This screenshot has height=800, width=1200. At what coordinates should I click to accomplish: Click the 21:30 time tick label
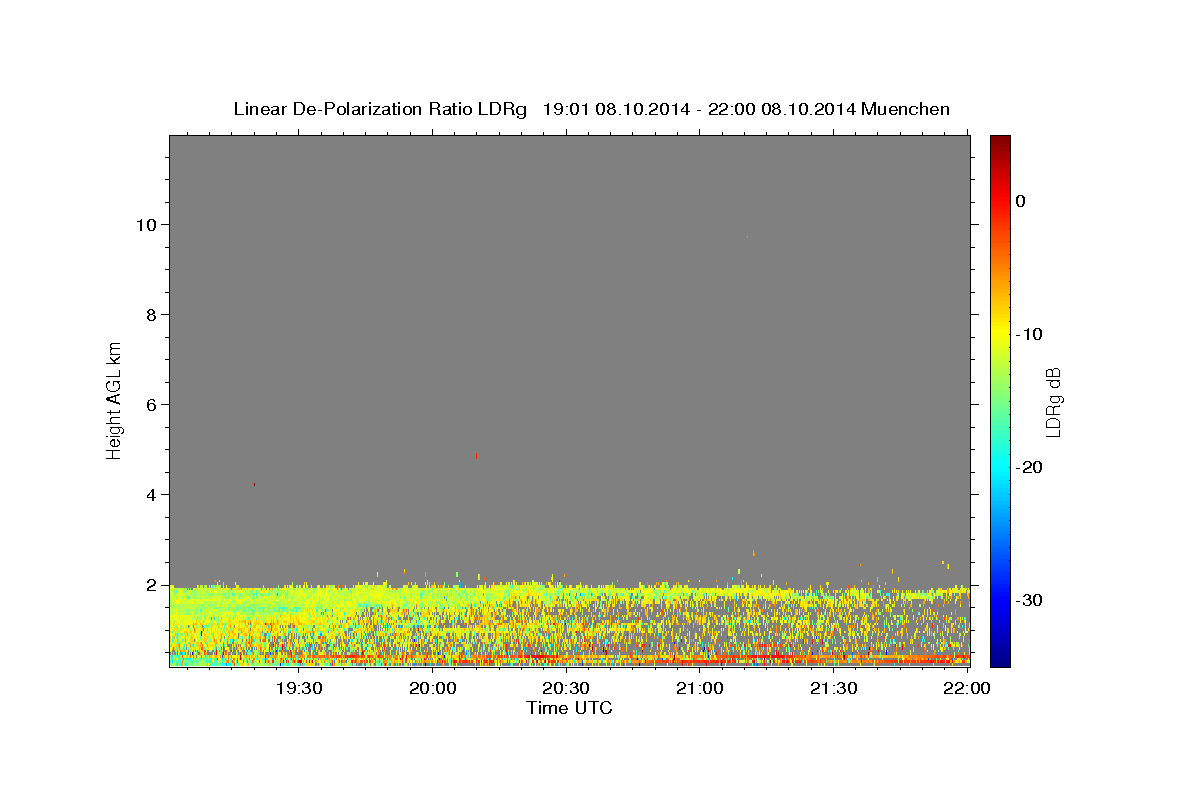tap(833, 689)
